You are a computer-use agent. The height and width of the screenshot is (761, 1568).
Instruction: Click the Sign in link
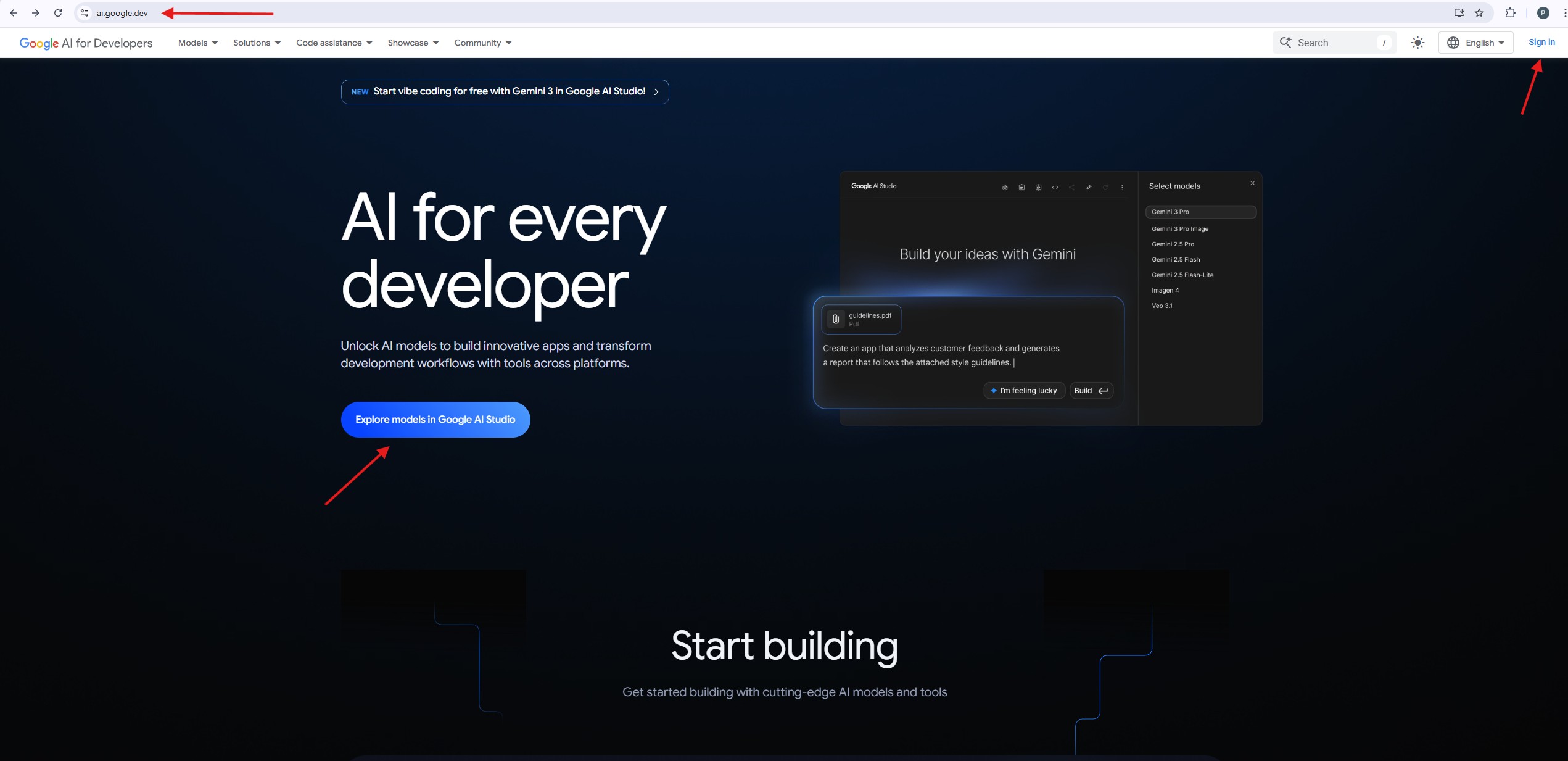point(1541,42)
